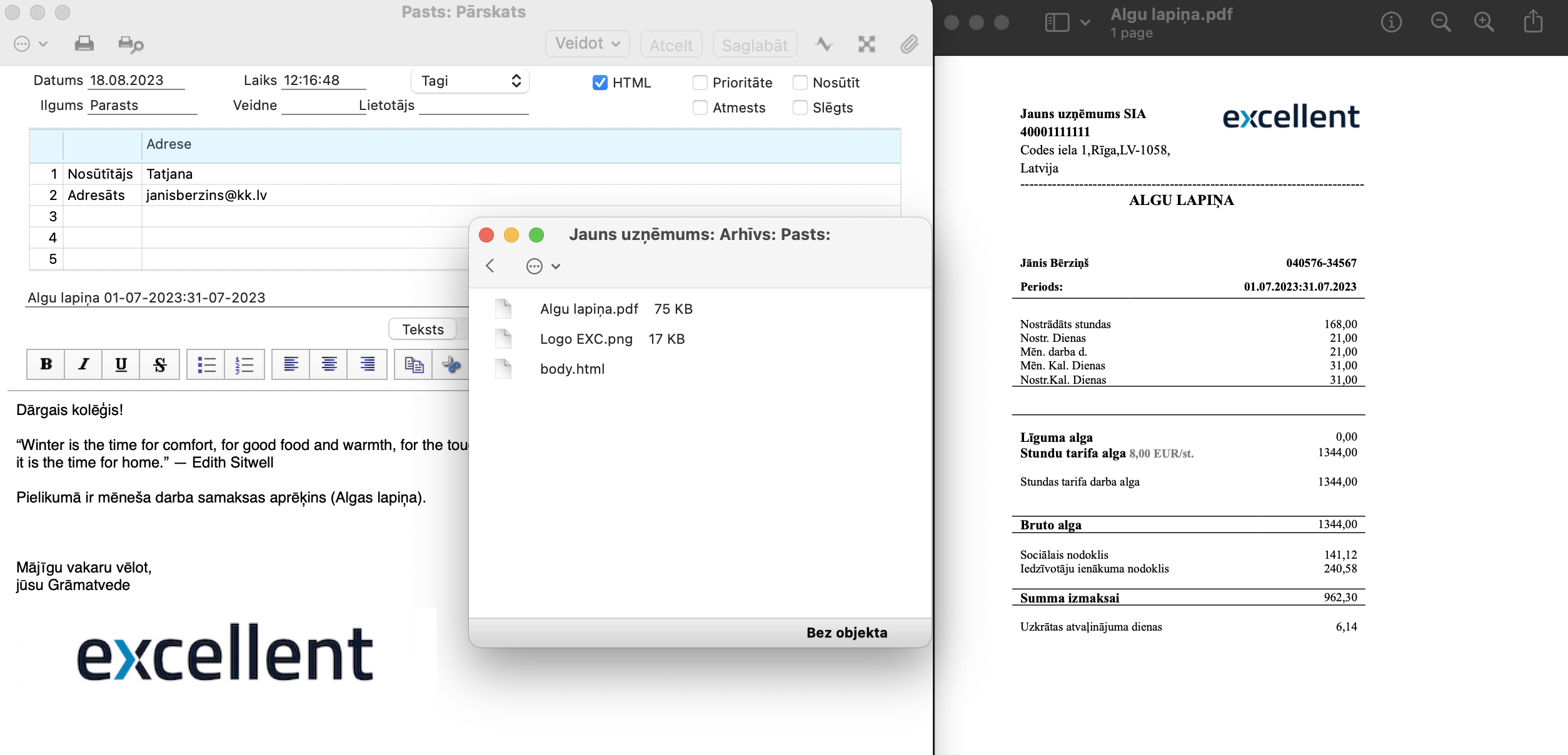Screen dimensions: 1568x755
Task: Click PDF zoom in magnifier icon
Action: coord(1484,22)
